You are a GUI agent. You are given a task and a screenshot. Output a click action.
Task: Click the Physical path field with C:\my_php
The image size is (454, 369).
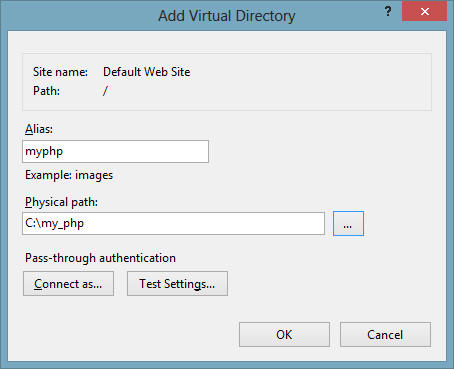pos(173,223)
